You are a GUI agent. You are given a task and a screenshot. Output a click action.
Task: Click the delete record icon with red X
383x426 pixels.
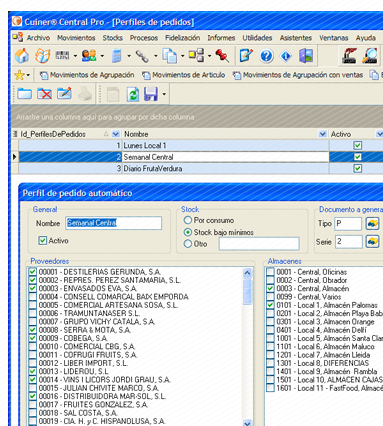(44, 94)
